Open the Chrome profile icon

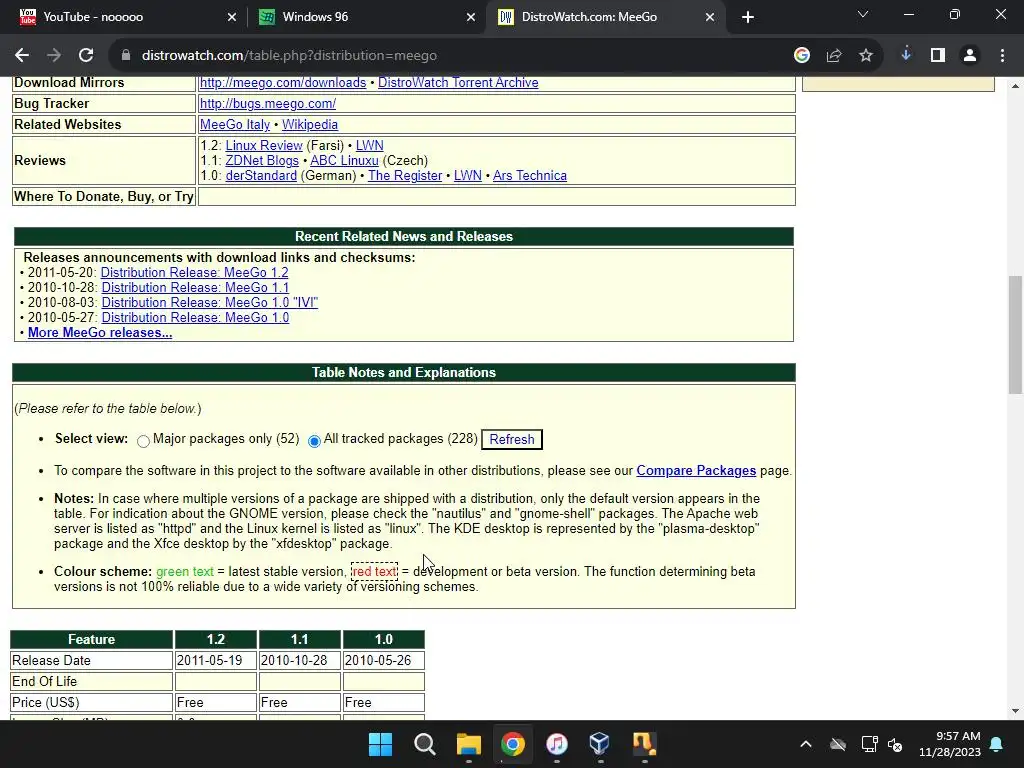point(970,56)
